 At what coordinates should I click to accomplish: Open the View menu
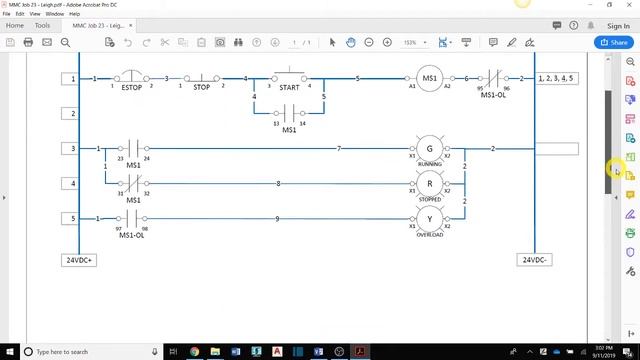35,14
